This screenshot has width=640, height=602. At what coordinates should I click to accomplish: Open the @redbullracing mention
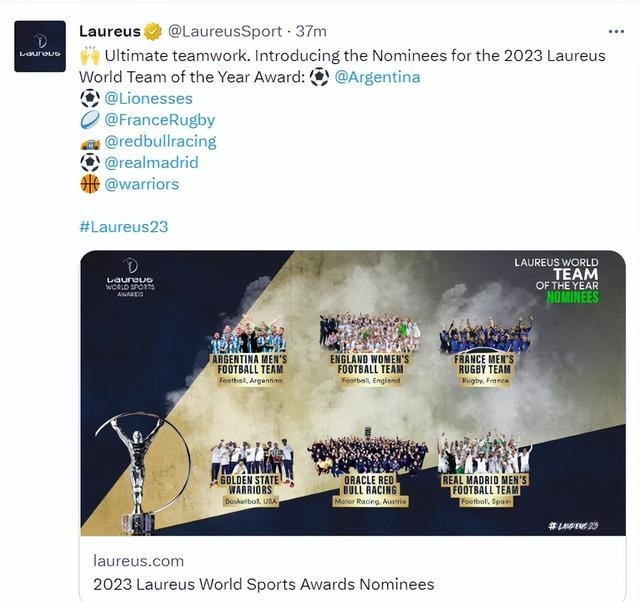pyautogui.click(x=160, y=141)
